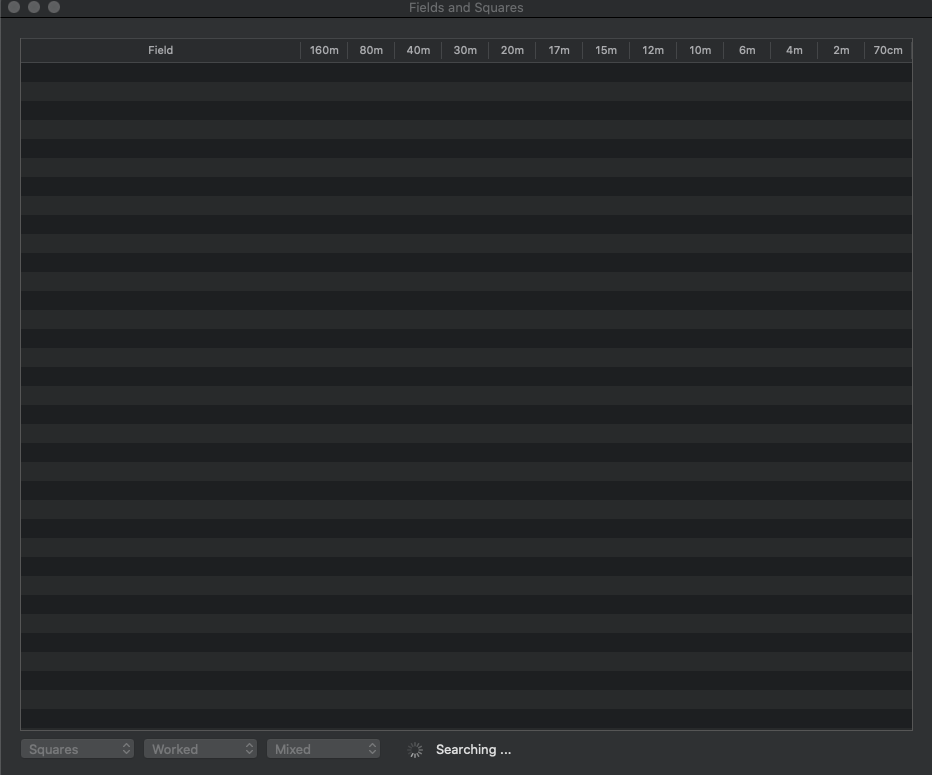Click the Field column header
This screenshot has height=775, width=932.
160,50
